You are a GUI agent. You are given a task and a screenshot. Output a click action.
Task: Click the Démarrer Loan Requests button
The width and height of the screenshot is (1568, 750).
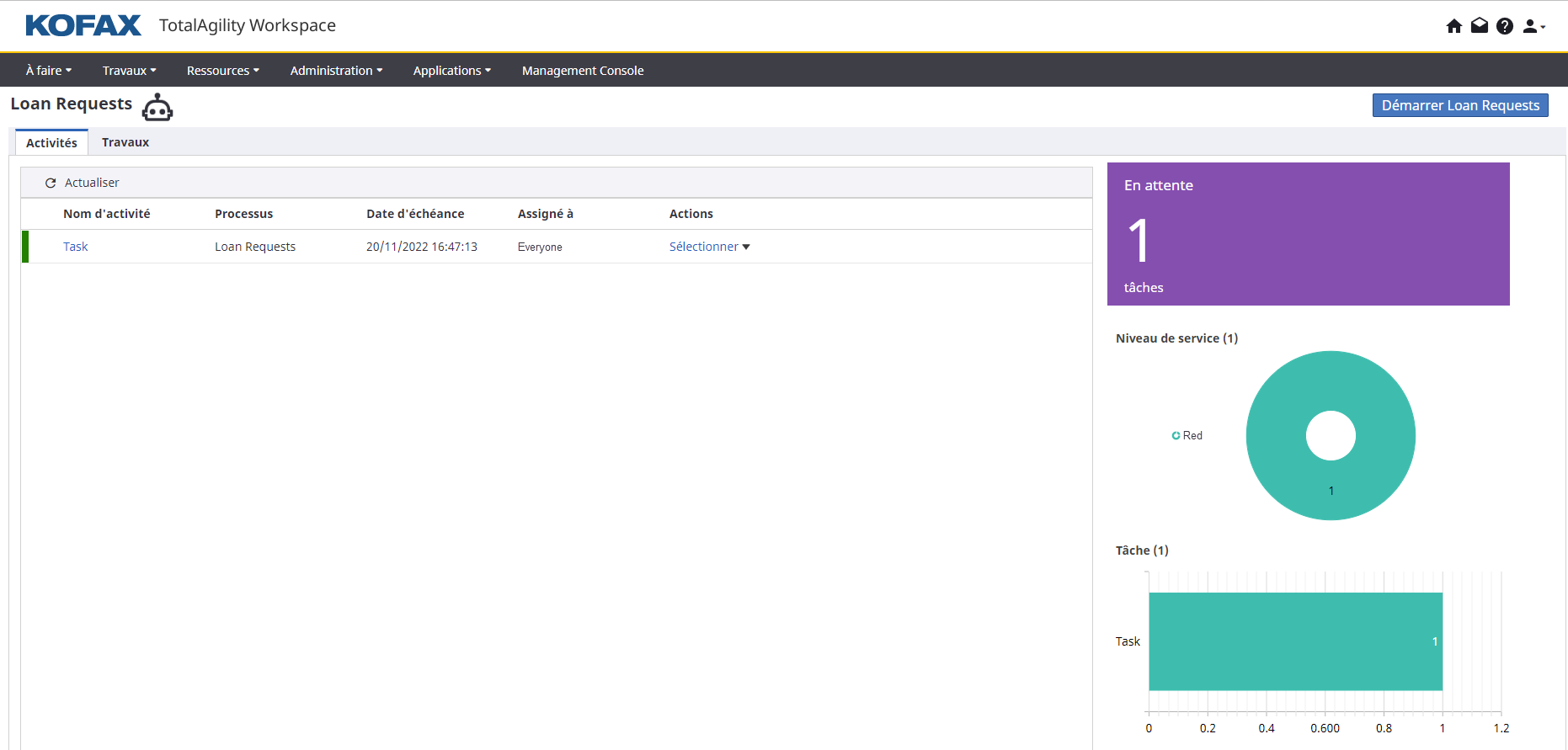[x=1459, y=105]
